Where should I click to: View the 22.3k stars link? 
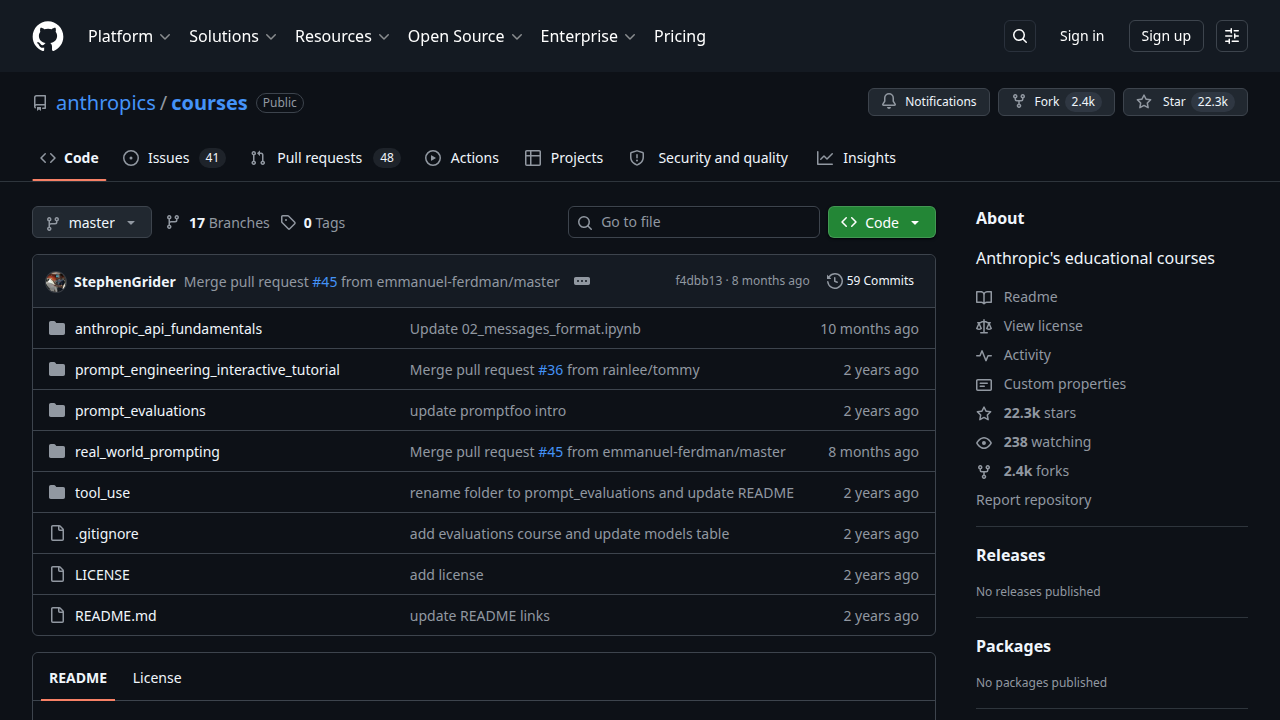tap(1026, 413)
